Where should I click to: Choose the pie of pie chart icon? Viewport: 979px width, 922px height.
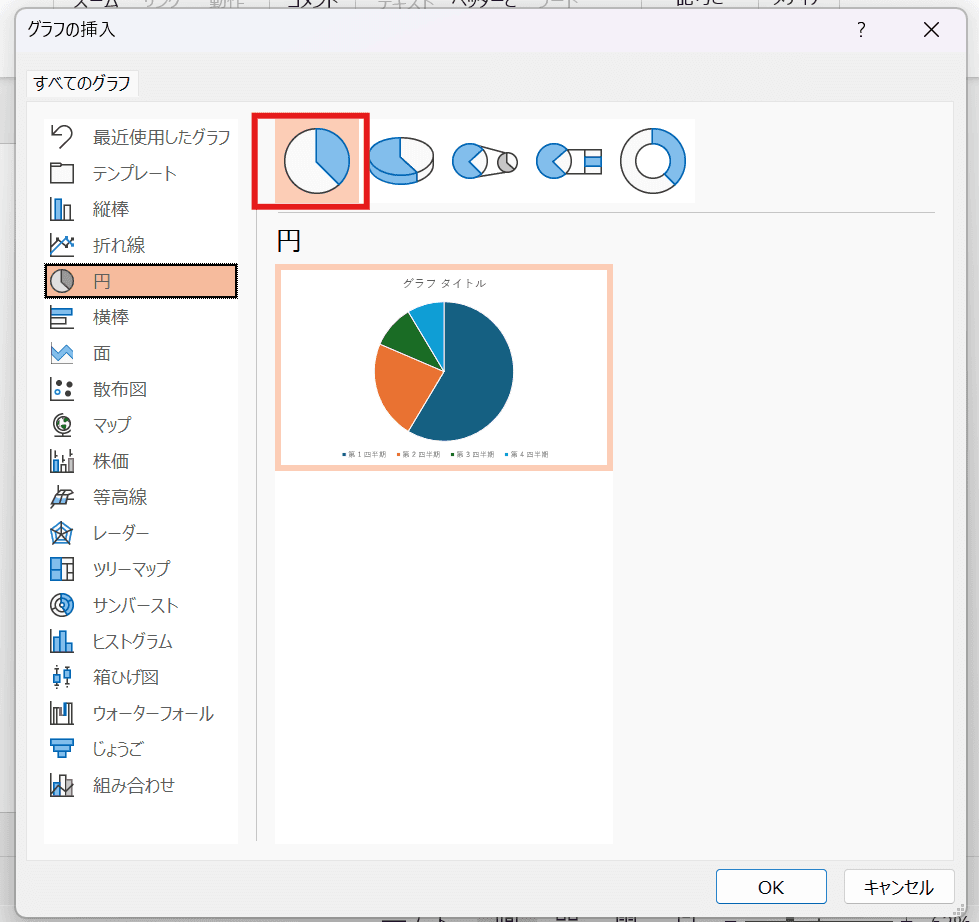[x=484, y=160]
